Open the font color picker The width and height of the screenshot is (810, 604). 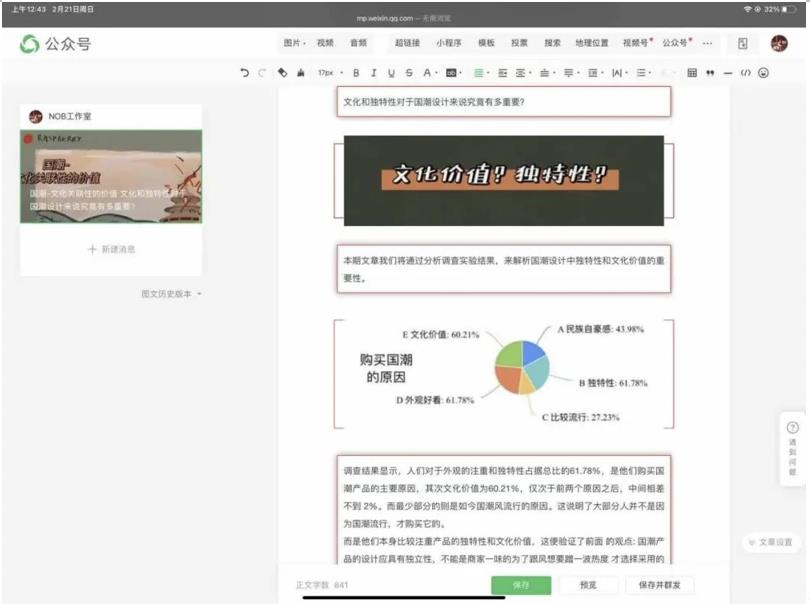(430, 73)
